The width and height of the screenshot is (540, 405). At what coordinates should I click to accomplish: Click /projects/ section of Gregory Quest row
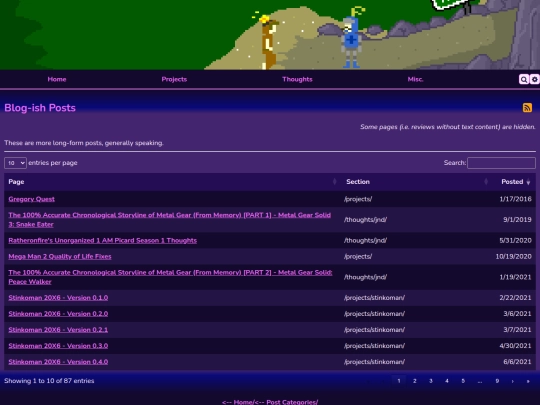tap(358, 199)
